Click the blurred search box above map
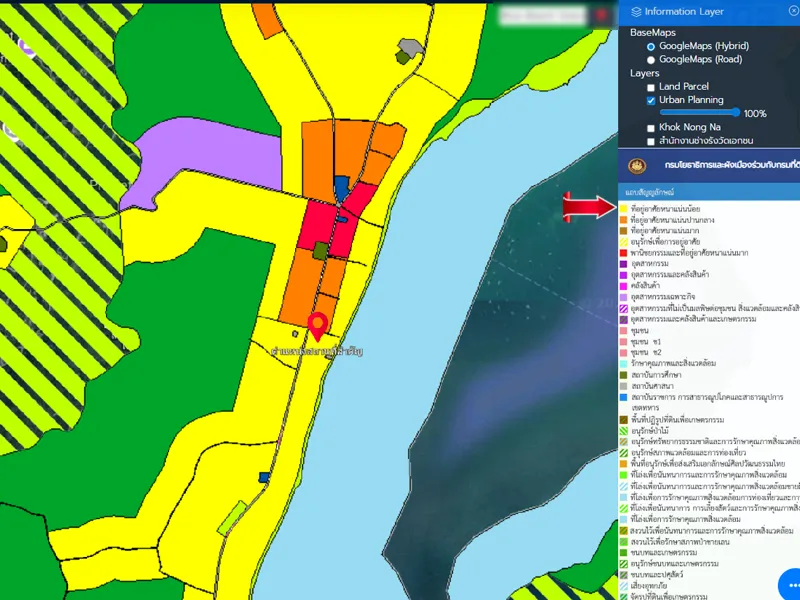Screen dimensions: 800x600 pyautogui.click(x=540, y=17)
